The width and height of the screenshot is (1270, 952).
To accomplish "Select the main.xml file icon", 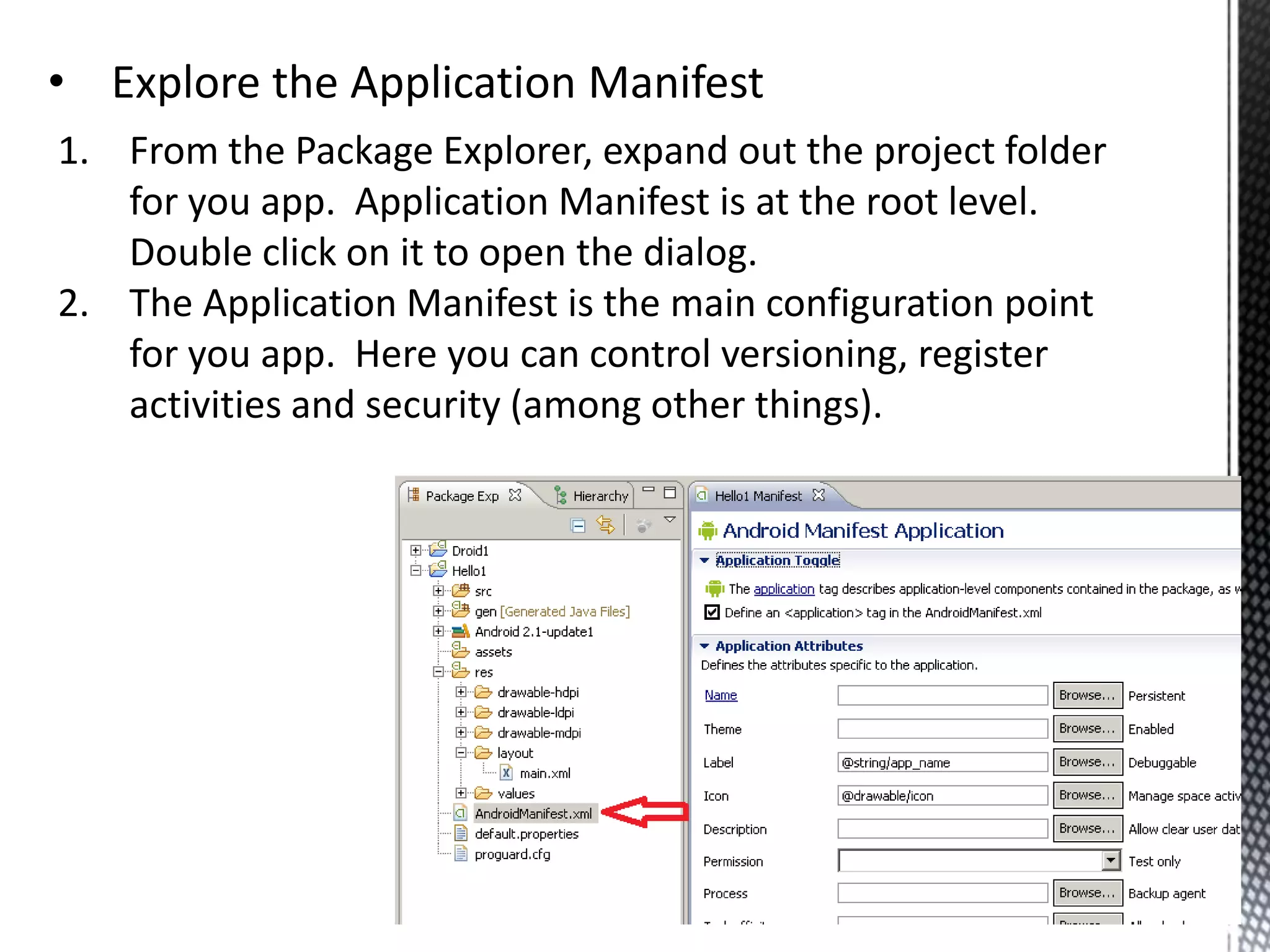I will 506,773.
